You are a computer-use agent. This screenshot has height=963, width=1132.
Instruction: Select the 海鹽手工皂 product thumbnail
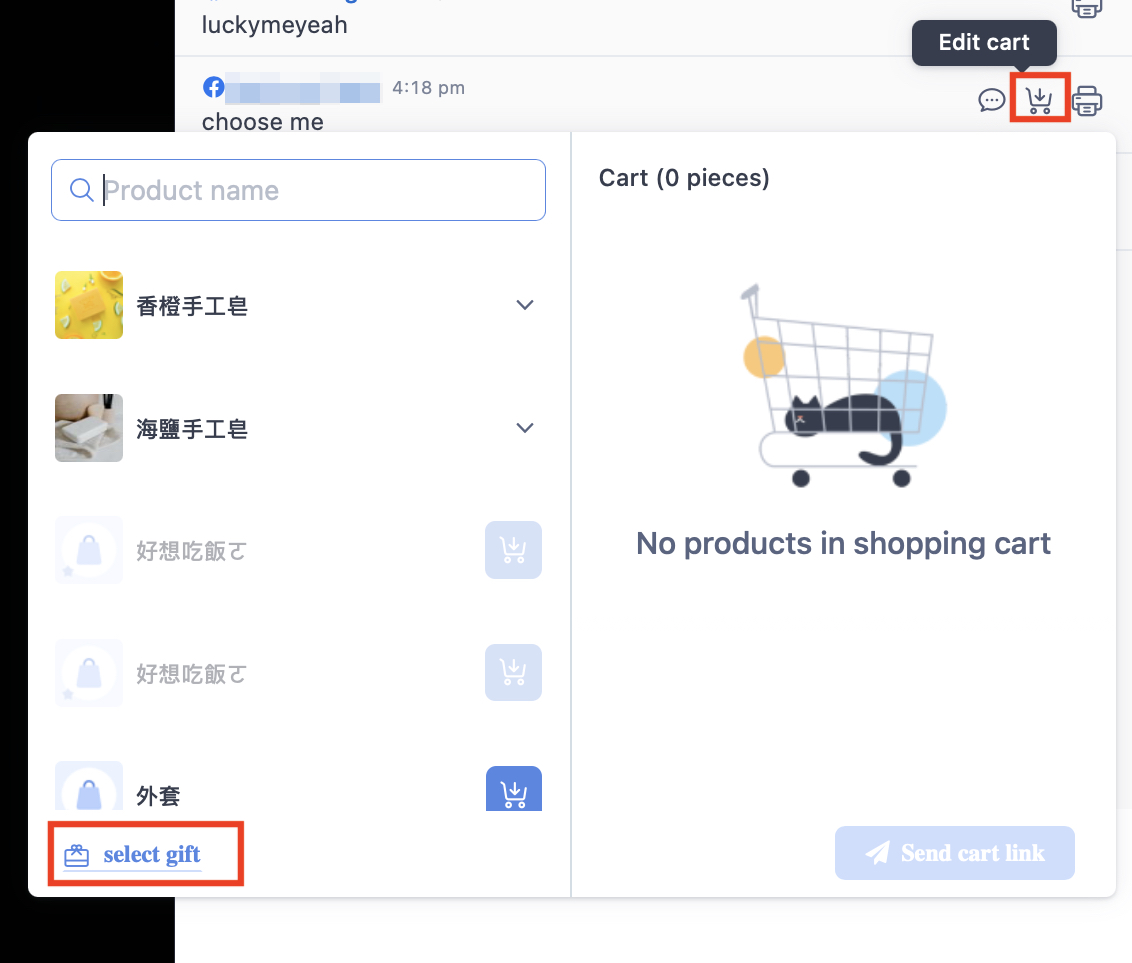click(89, 427)
